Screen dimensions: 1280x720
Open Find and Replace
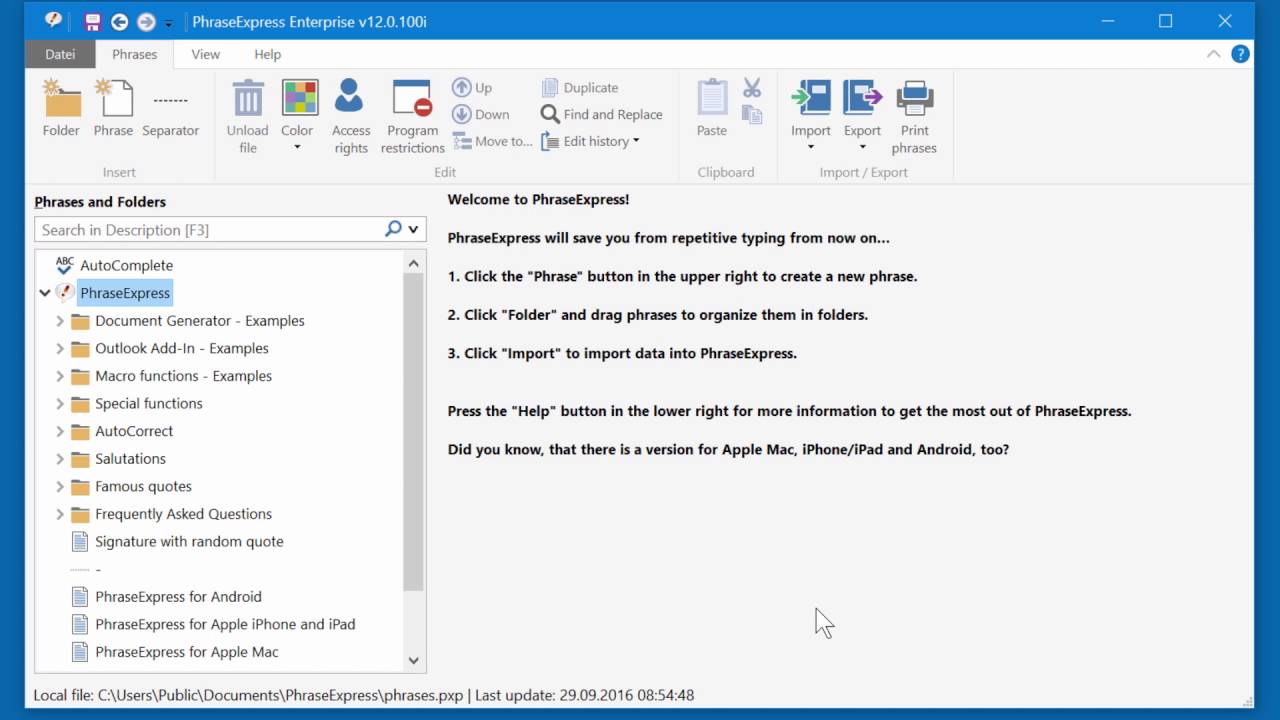pyautogui.click(x=602, y=115)
